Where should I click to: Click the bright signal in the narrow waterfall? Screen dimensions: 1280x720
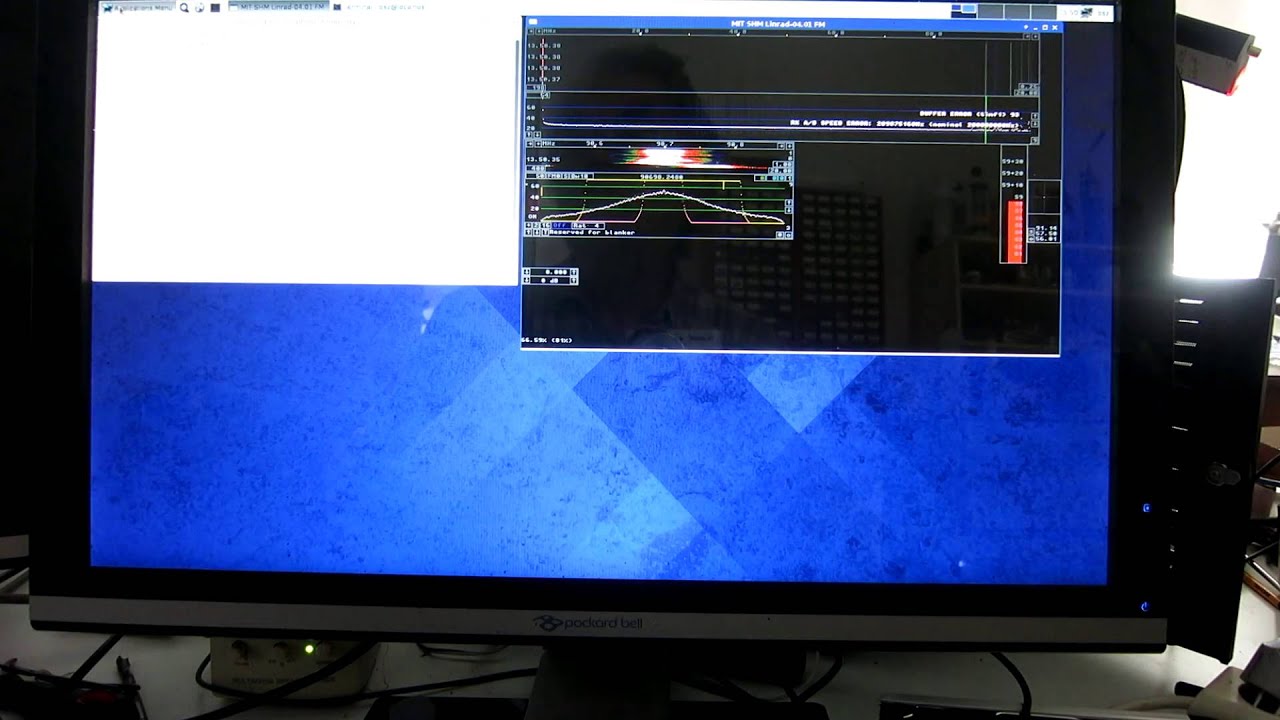point(663,156)
